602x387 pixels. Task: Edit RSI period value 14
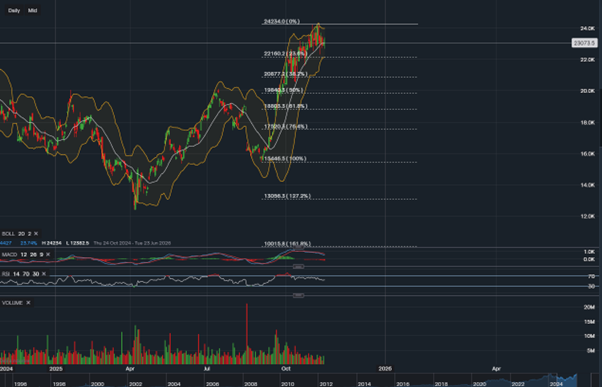tap(17, 274)
